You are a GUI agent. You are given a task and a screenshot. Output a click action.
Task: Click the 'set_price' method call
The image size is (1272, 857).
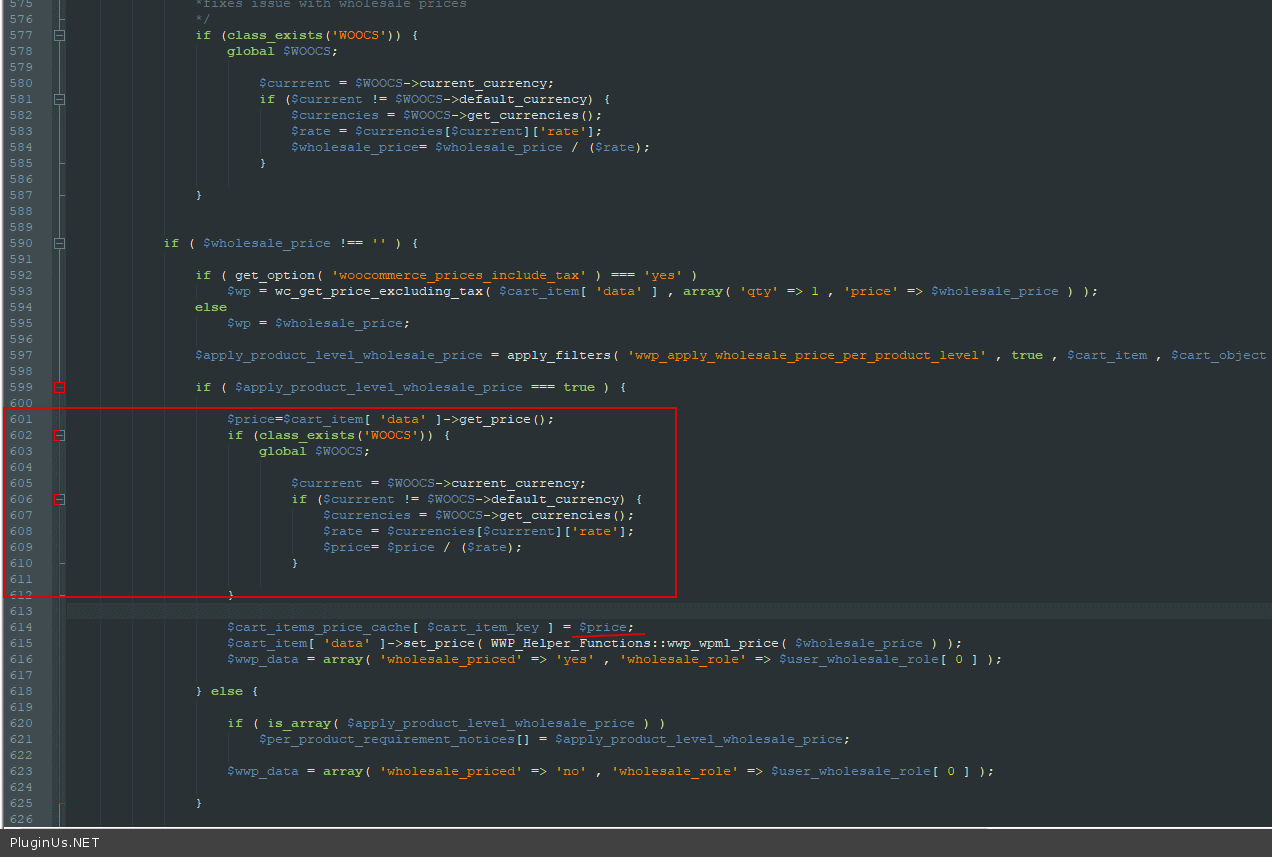pyautogui.click(x=439, y=643)
